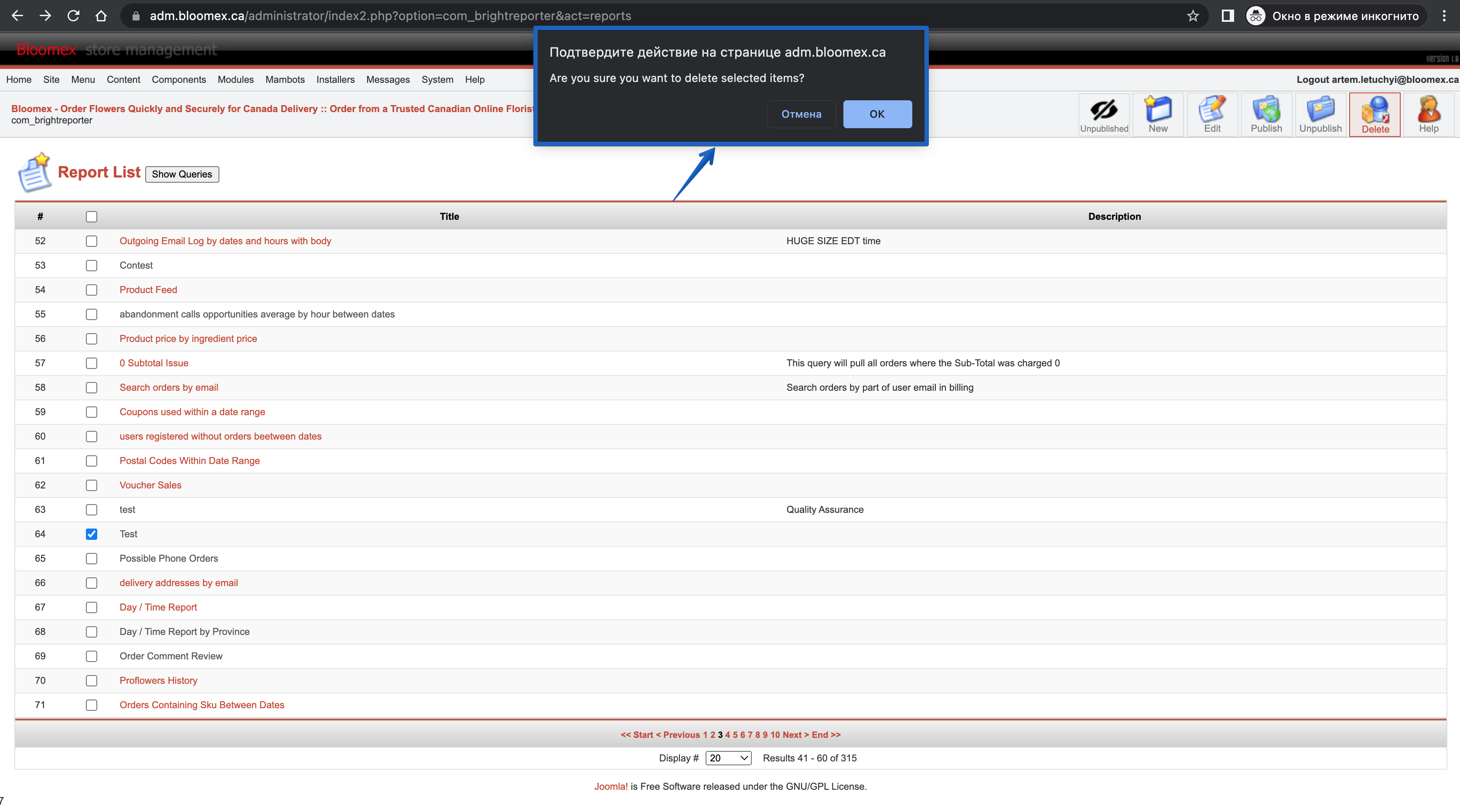Click the Unpublish toolbar icon
Viewport: 1460px width, 812px height.
[x=1320, y=114]
